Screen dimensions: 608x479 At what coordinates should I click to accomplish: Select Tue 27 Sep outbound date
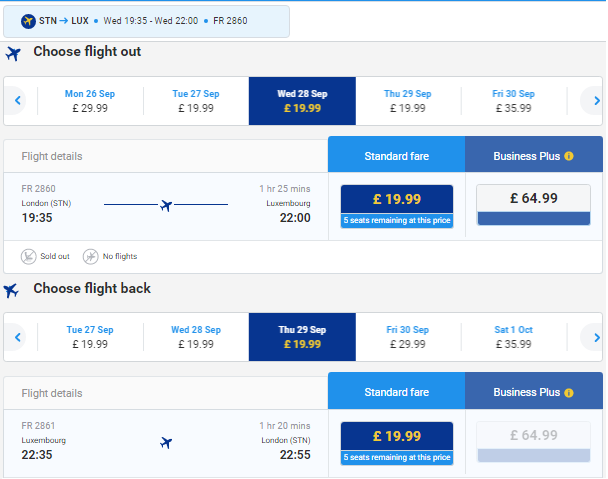click(x=194, y=101)
